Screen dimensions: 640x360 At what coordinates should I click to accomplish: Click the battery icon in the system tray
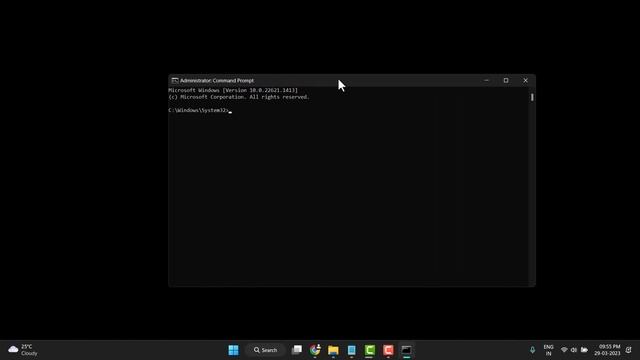pyautogui.click(x=584, y=350)
